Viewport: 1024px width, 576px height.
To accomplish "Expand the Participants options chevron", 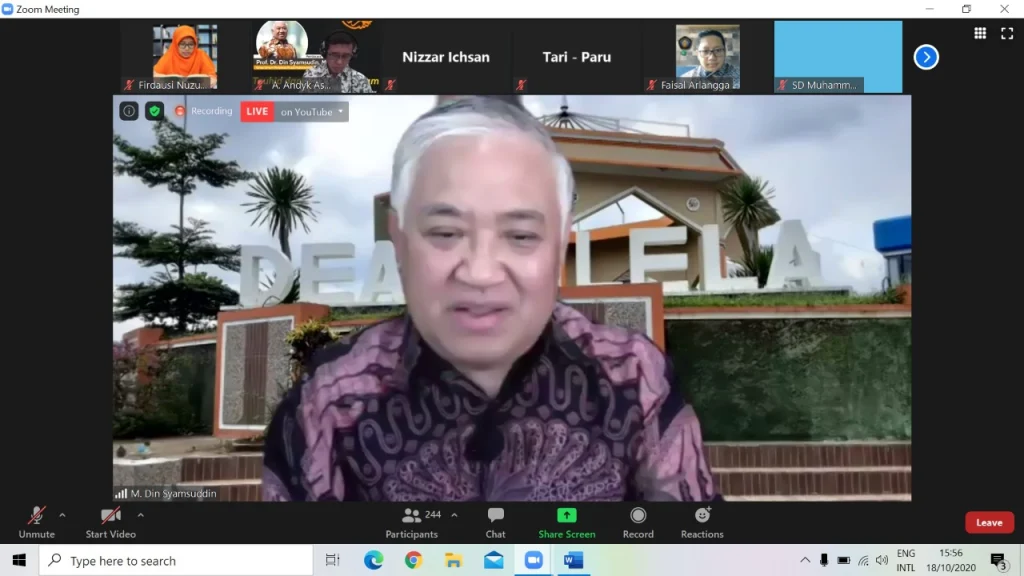I will (452, 517).
